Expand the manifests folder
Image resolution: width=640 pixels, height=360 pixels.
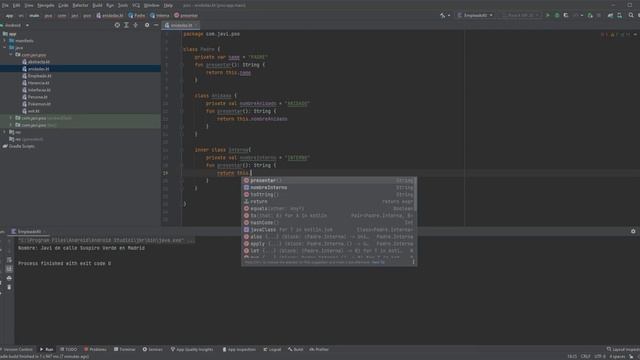tap(5, 41)
